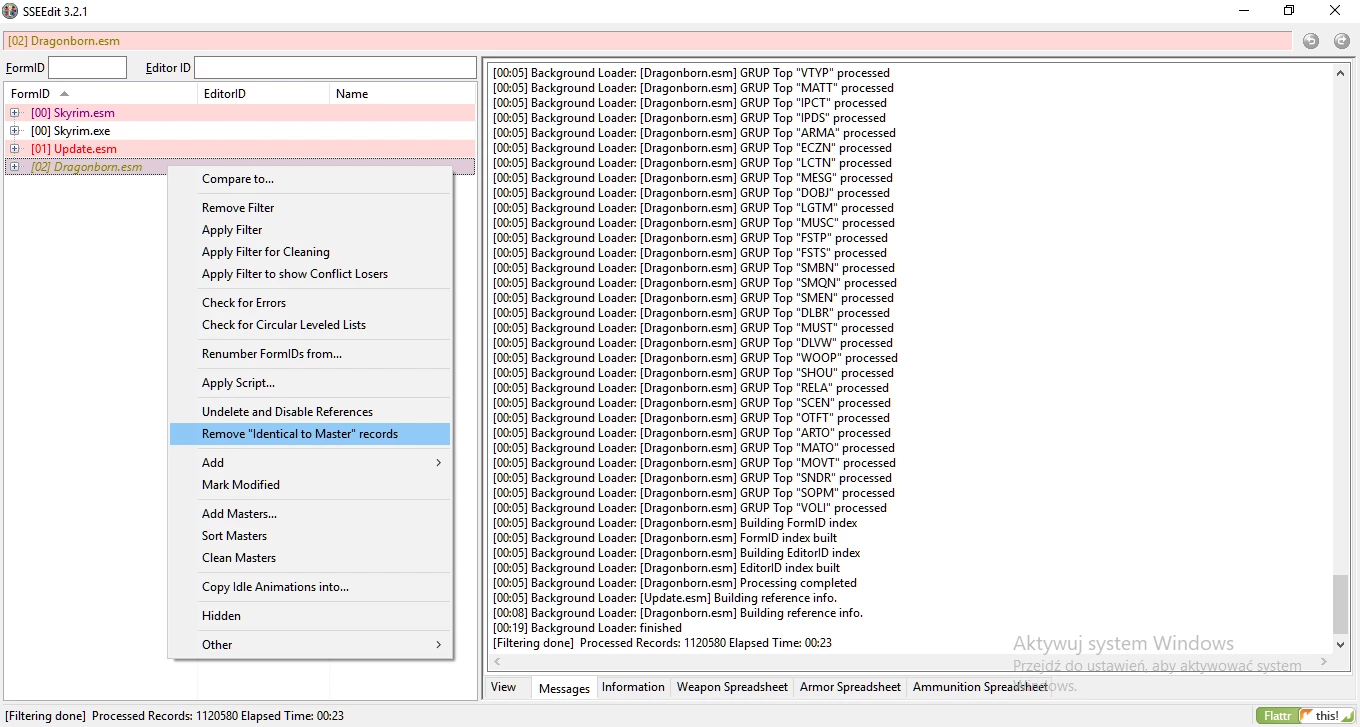
Task: Switch to the Messages tab
Action: pyautogui.click(x=564, y=688)
